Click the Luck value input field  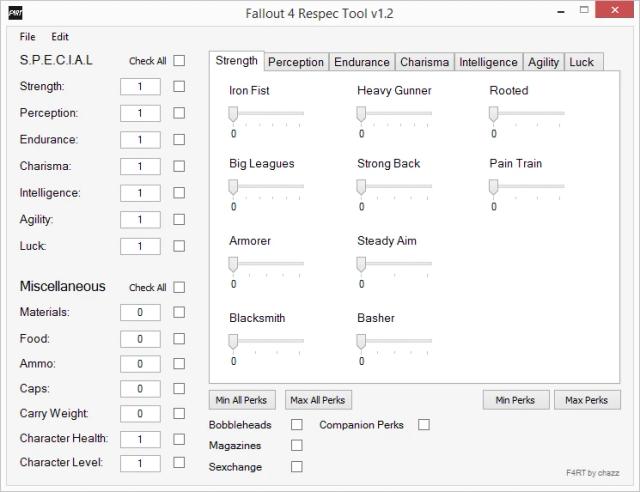coord(140,246)
